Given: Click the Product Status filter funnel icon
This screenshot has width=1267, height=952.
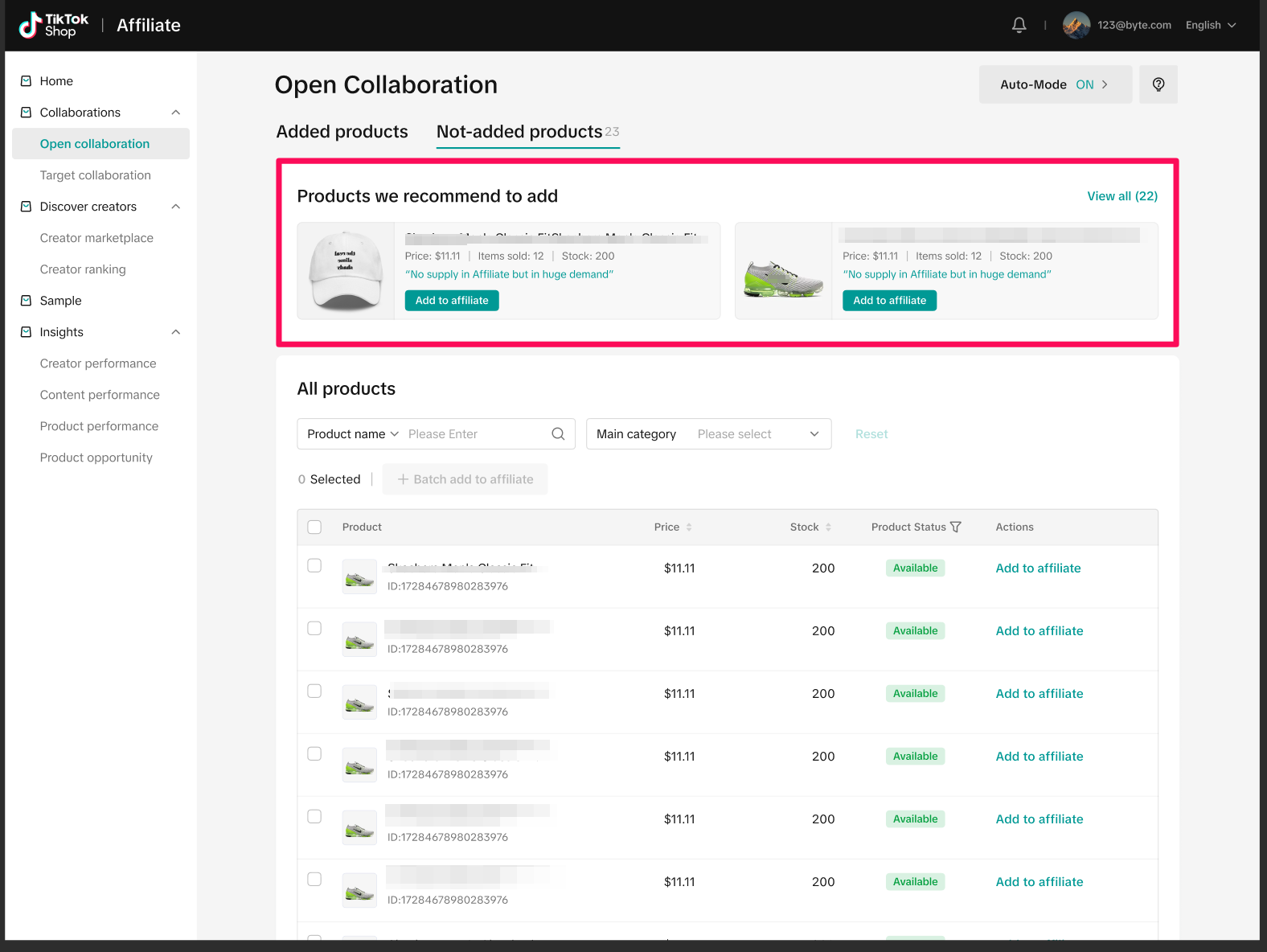Looking at the screenshot, I should 956,527.
